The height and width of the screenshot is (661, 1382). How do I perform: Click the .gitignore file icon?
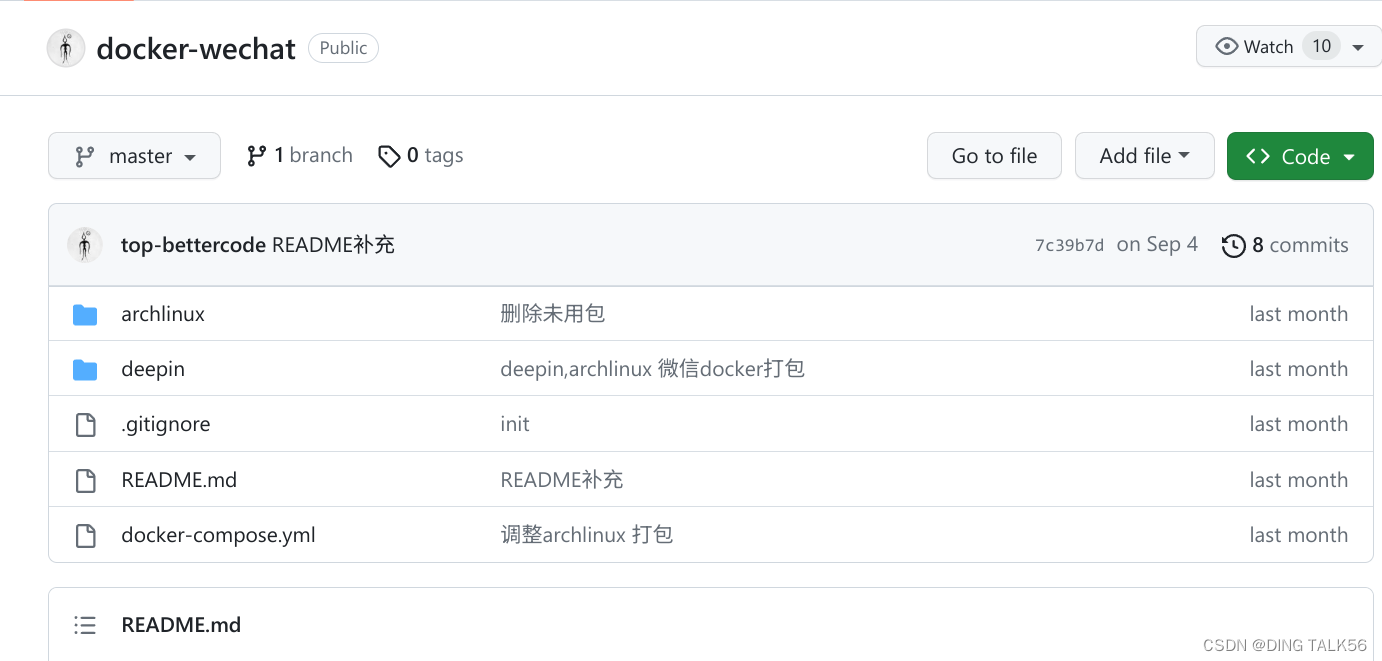pyautogui.click(x=85, y=424)
